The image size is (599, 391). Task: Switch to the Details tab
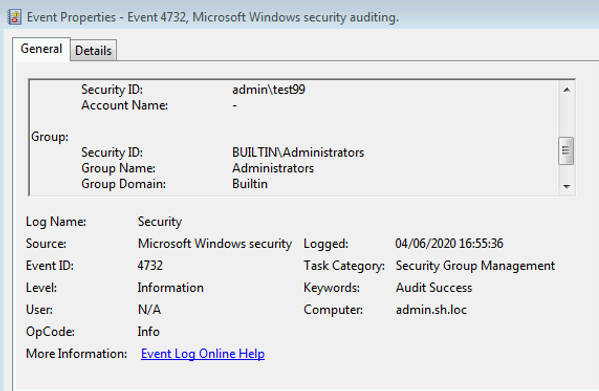click(93, 50)
